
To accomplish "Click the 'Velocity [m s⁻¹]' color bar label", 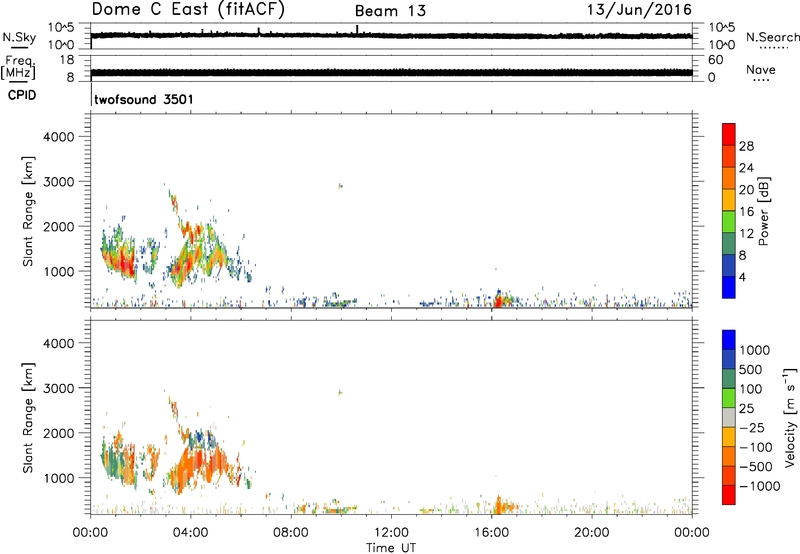I will (x=790, y=417).
